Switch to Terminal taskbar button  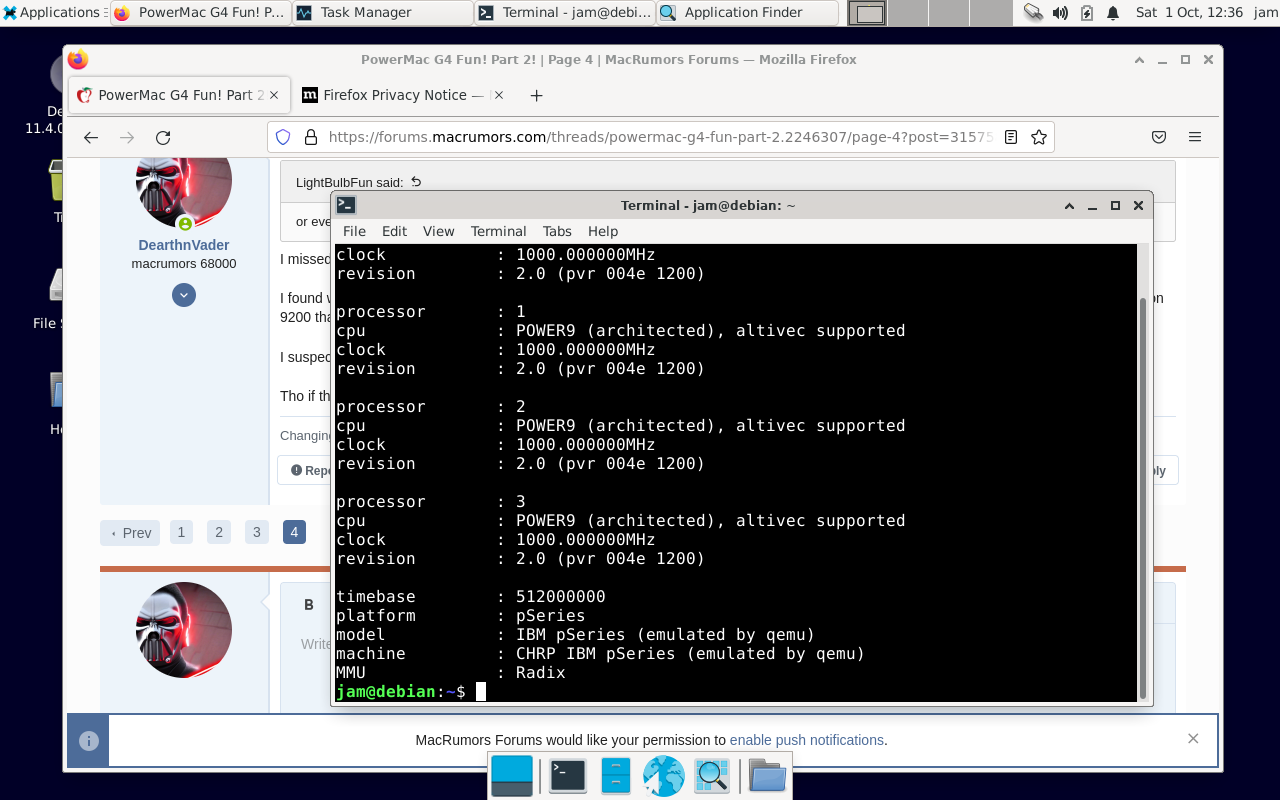click(x=565, y=13)
